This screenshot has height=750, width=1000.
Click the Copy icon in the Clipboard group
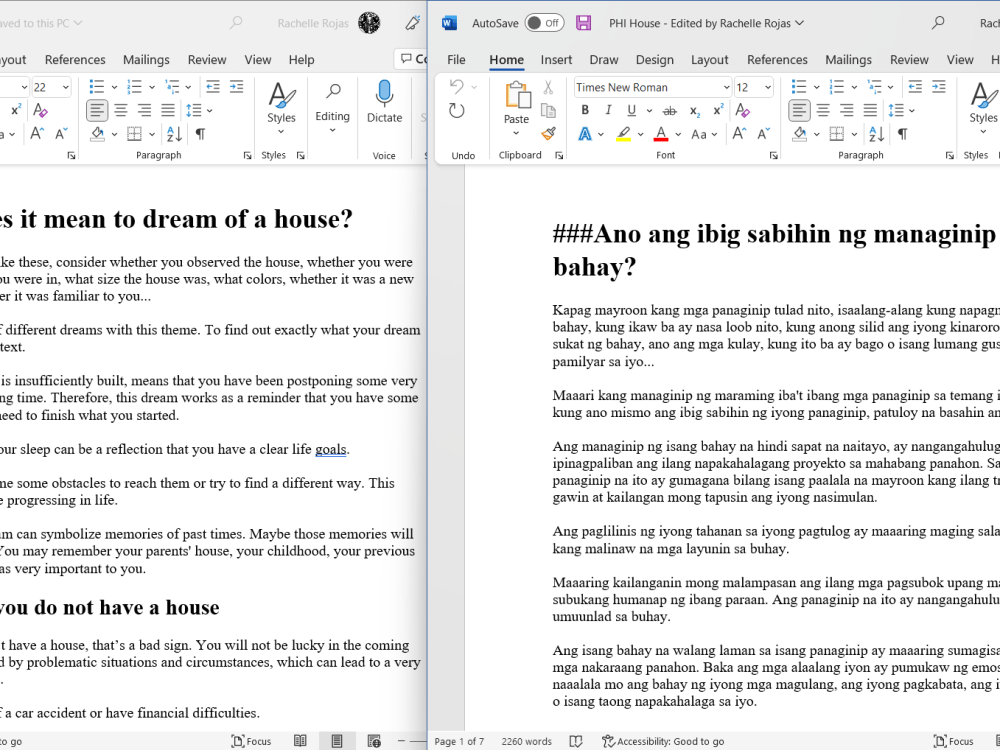[548, 111]
